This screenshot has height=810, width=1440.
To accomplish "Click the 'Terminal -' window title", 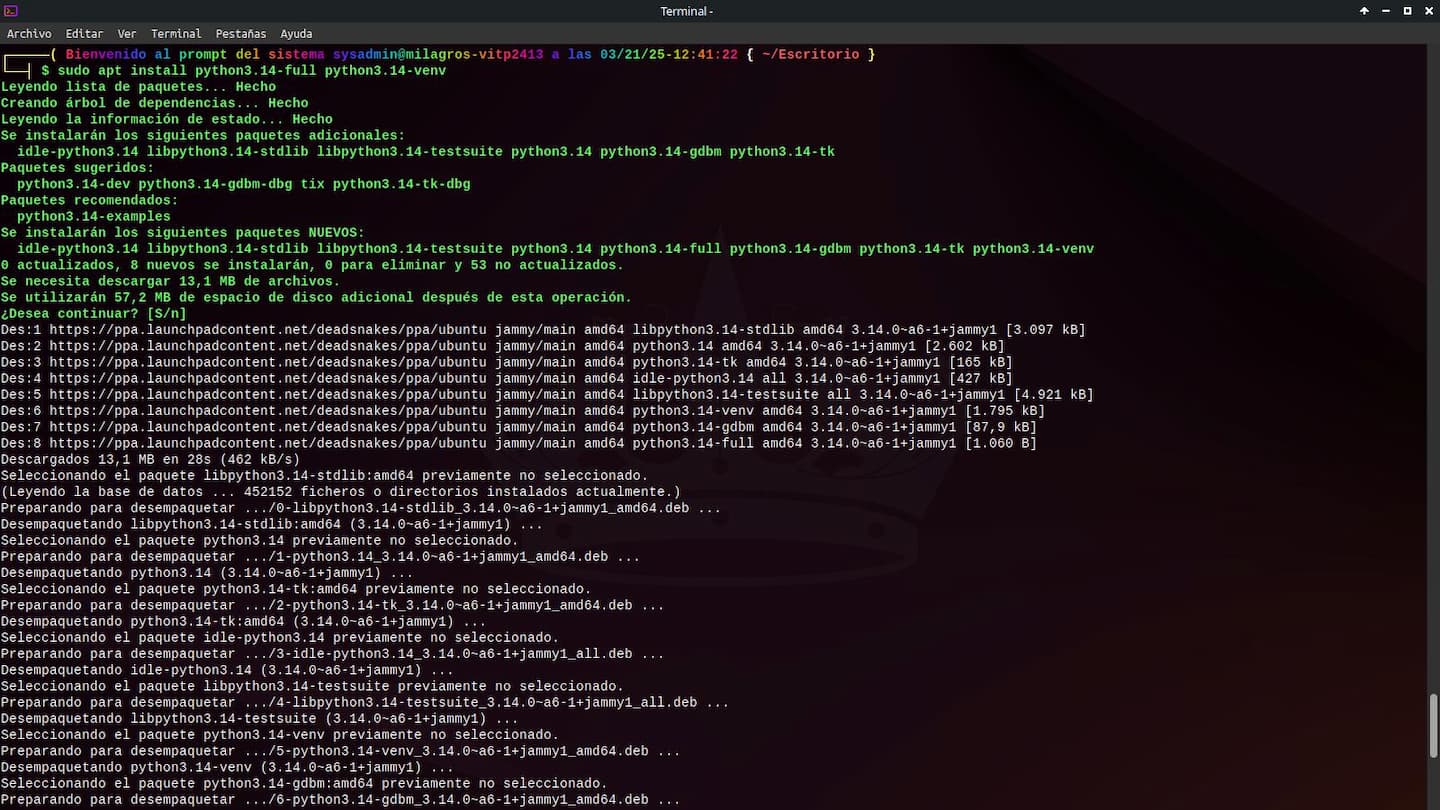I will pos(686,11).
